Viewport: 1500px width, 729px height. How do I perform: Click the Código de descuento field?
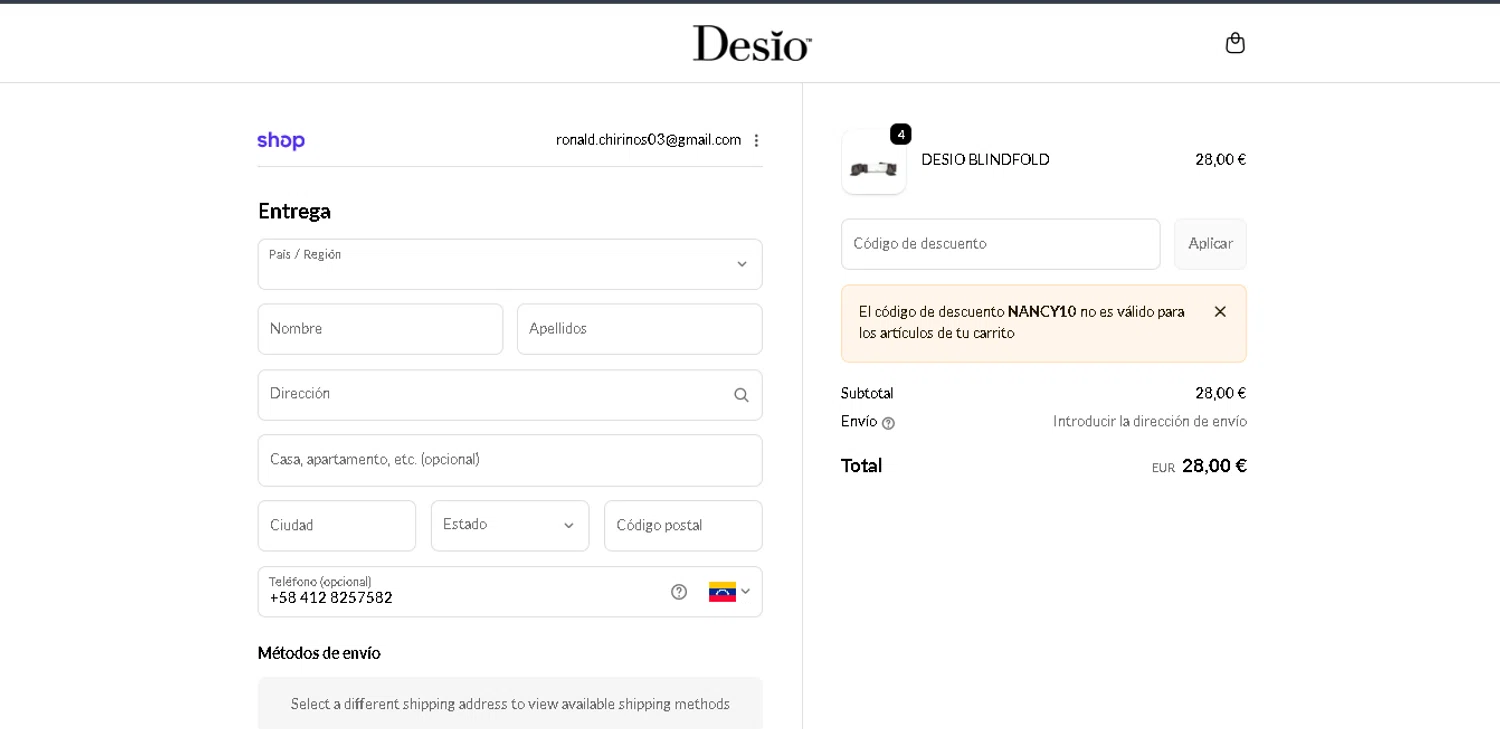point(1000,244)
